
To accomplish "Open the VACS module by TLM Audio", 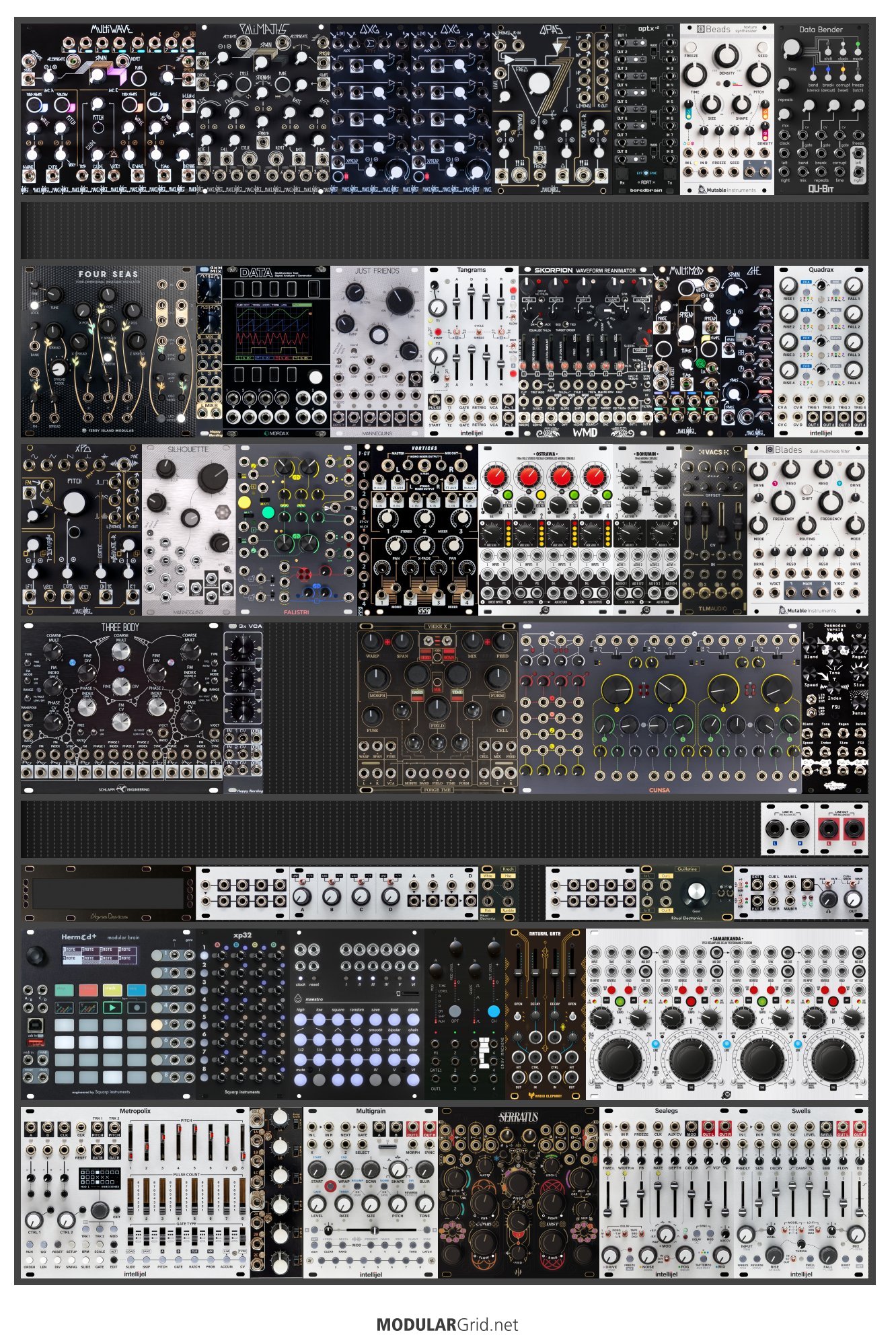I will pos(714,530).
